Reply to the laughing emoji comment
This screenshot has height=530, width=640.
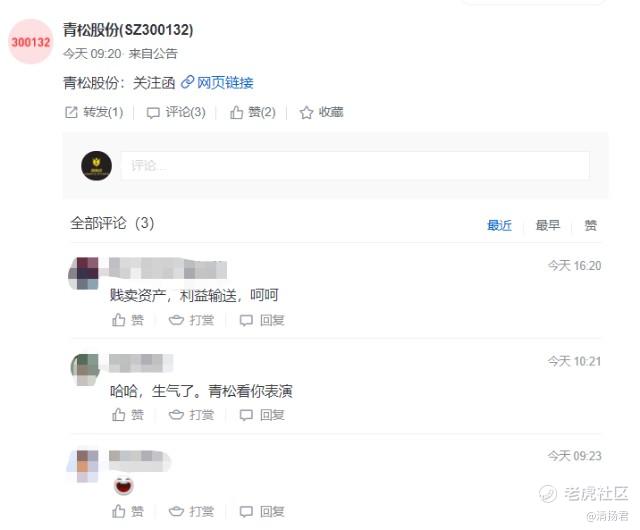262,511
